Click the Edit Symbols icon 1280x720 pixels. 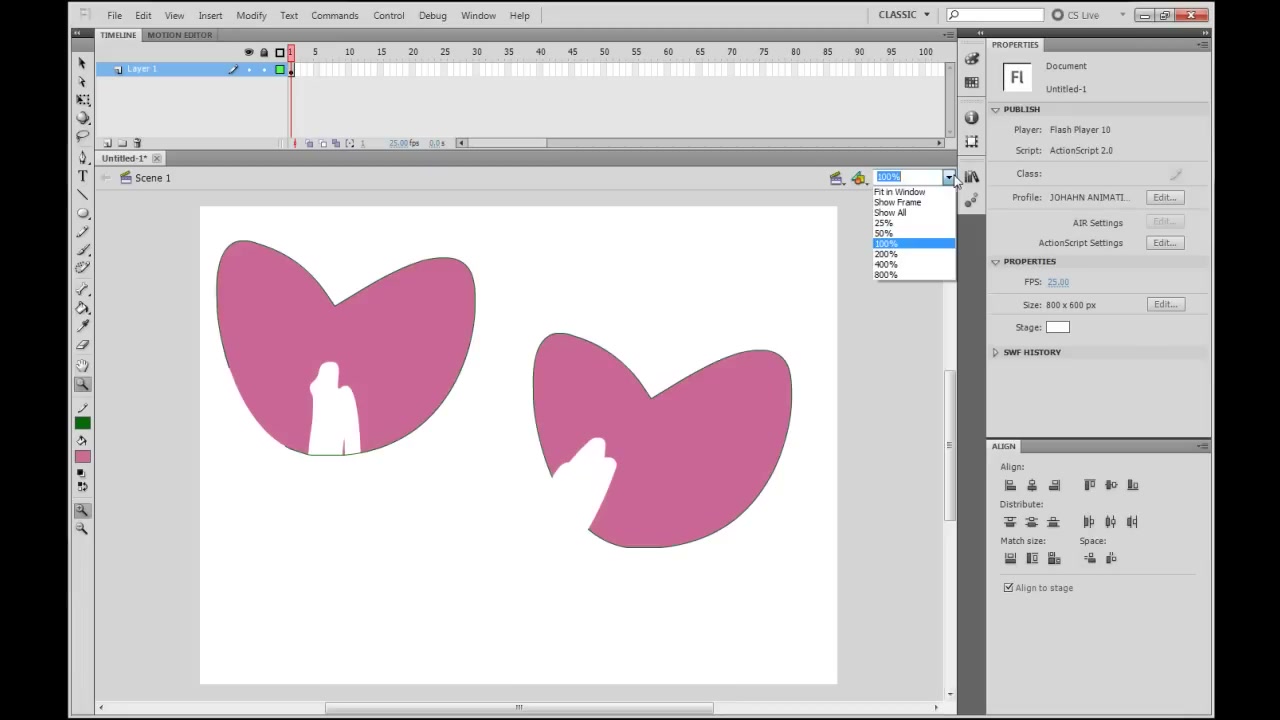pyautogui.click(x=859, y=178)
